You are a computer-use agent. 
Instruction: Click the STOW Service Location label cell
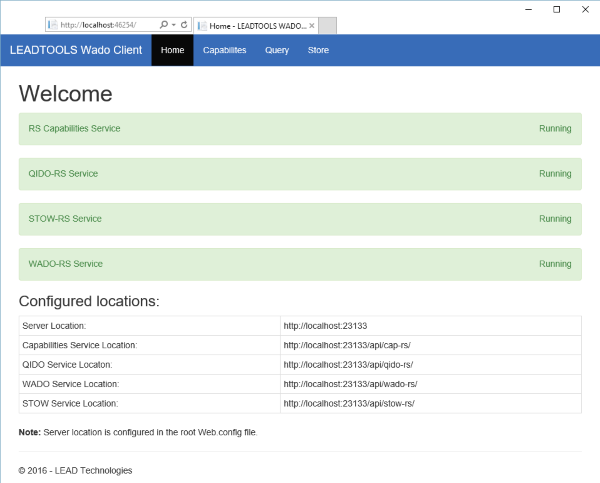point(150,403)
